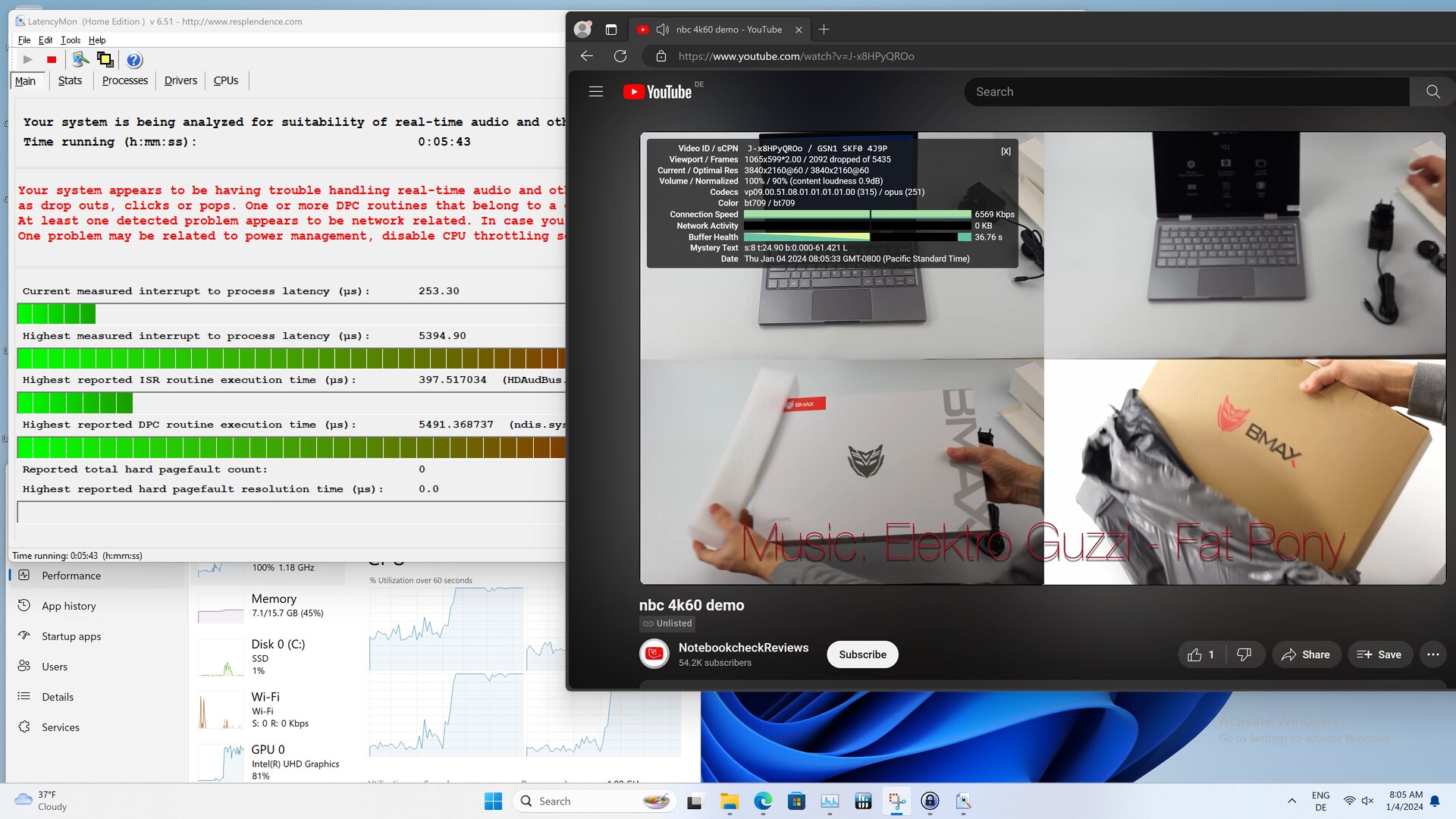Toggle system volume icon in tray
The image size is (1456, 819).
pyautogui.click(x=1367, y=801)
